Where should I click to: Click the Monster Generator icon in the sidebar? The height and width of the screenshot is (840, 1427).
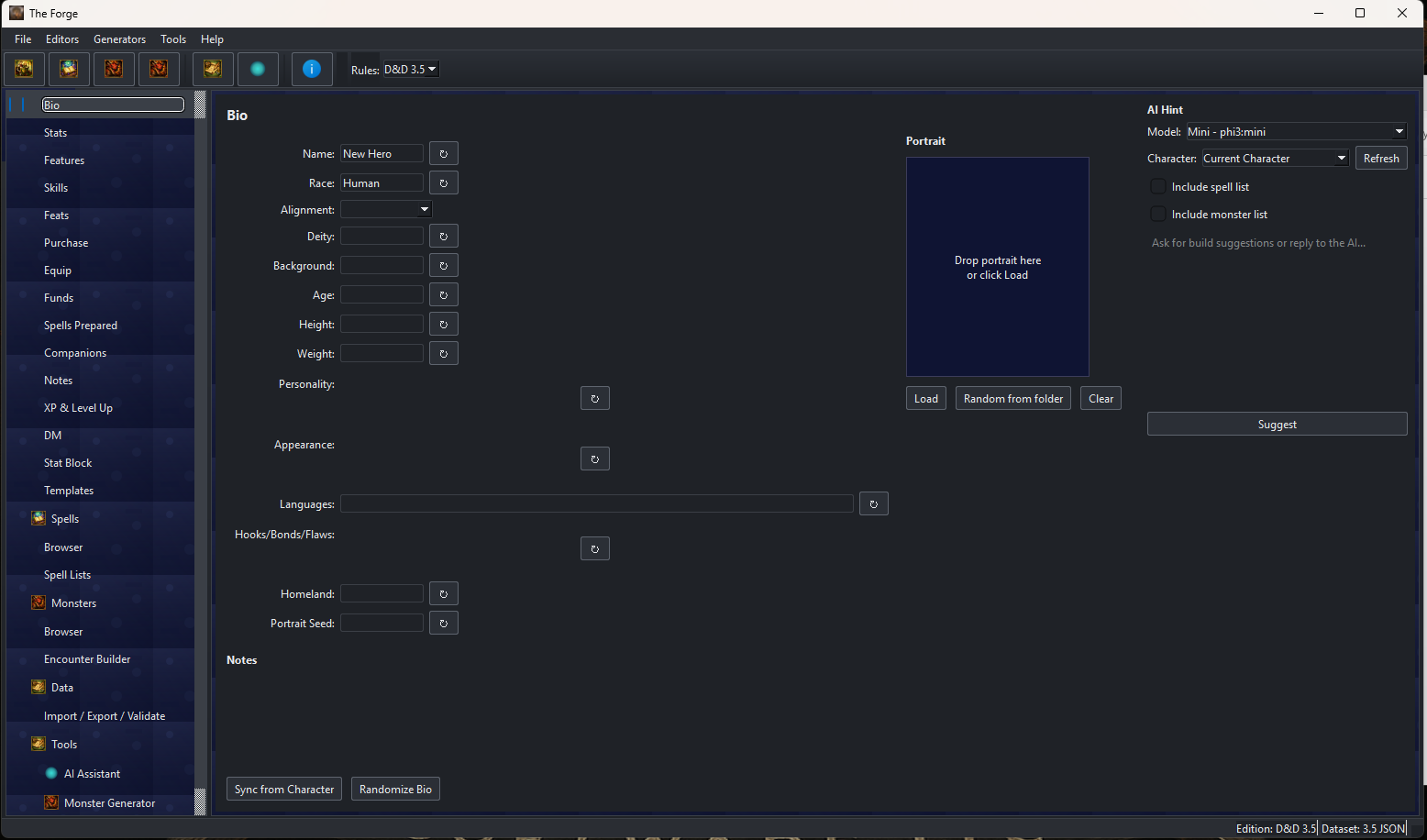pos(50,802)
